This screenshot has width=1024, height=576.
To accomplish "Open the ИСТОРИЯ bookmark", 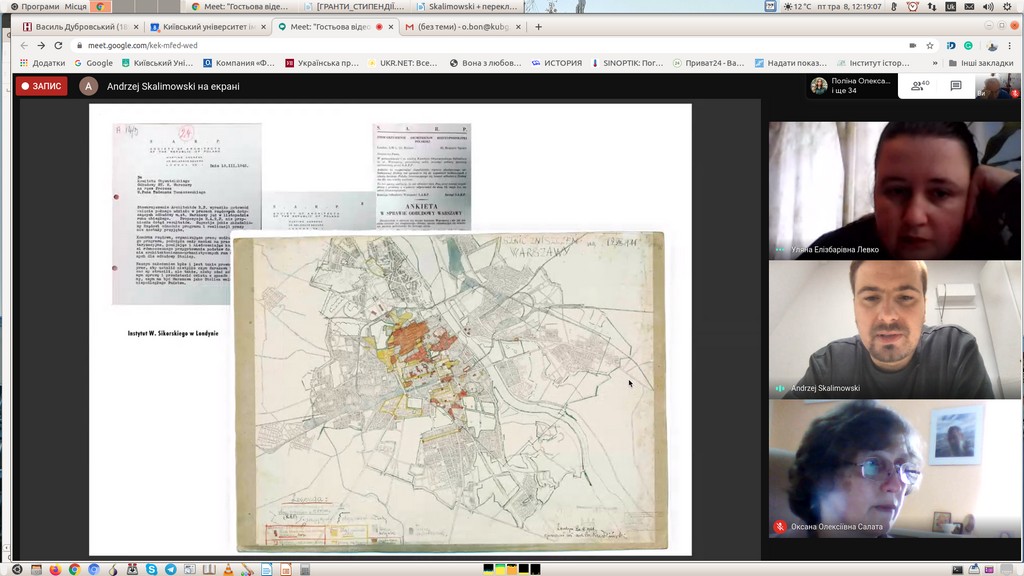I will [556, 63].
